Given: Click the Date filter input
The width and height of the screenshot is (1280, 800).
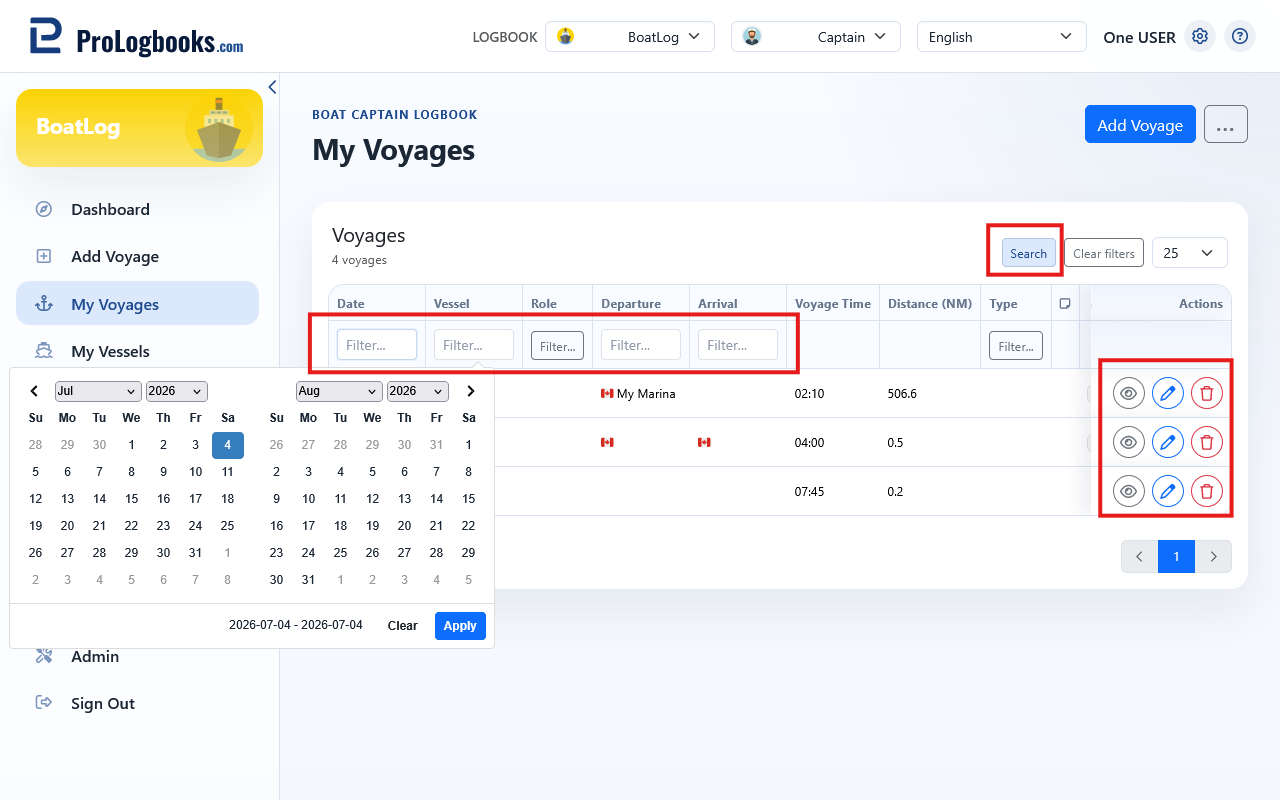Looking at the screenshot, I should [x=377, y=345].
